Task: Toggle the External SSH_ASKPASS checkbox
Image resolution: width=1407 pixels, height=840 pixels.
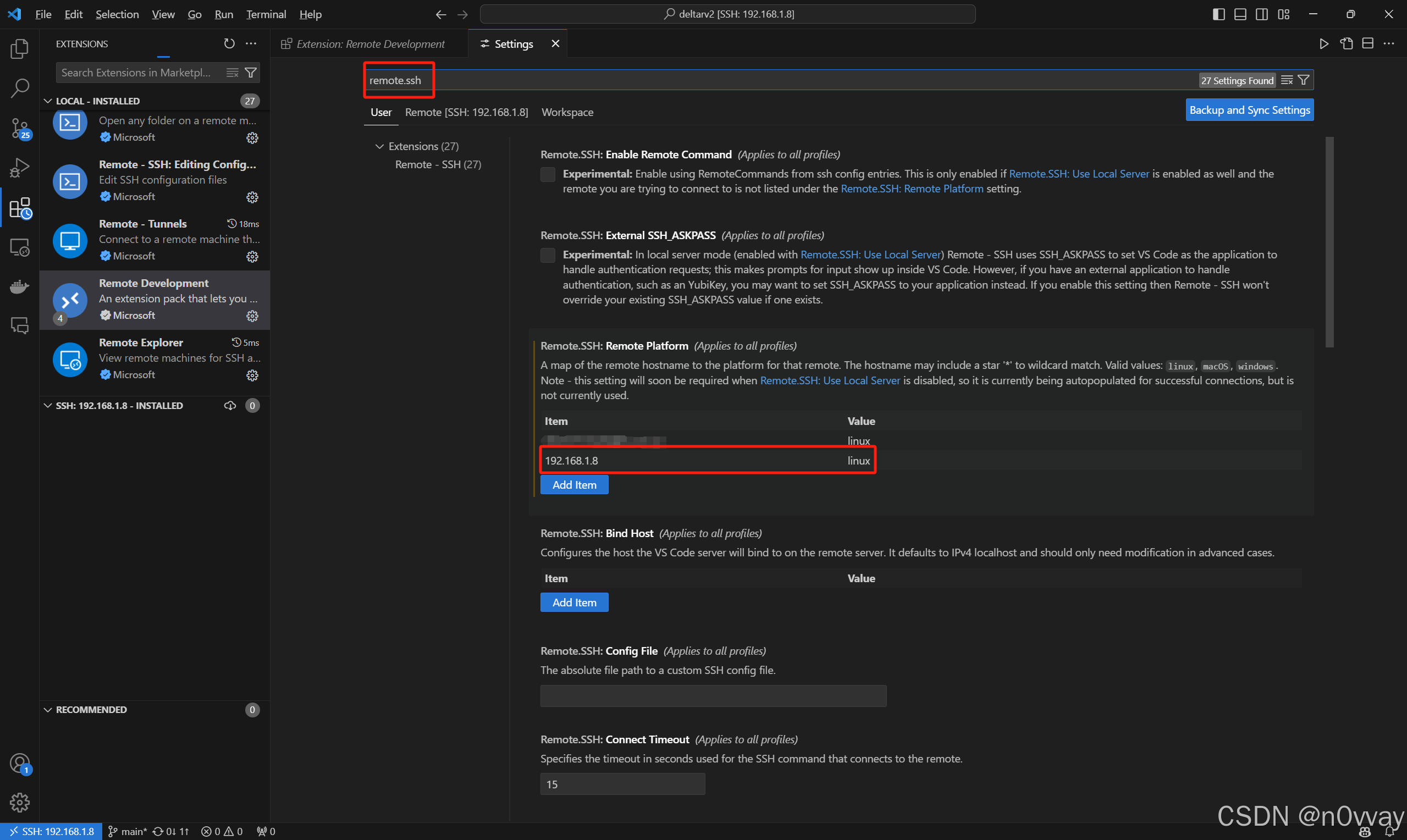Action: point(548,255)
